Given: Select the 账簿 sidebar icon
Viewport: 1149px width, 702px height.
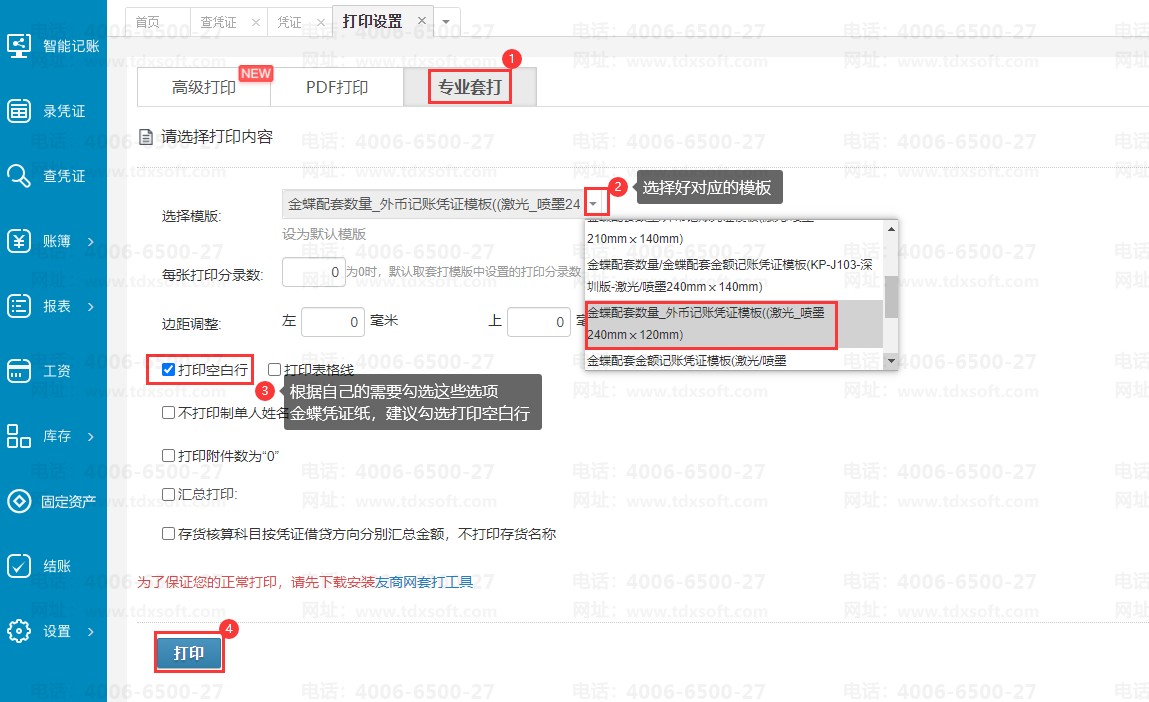Looking at the screenshot, I should [x=19, y=241].
